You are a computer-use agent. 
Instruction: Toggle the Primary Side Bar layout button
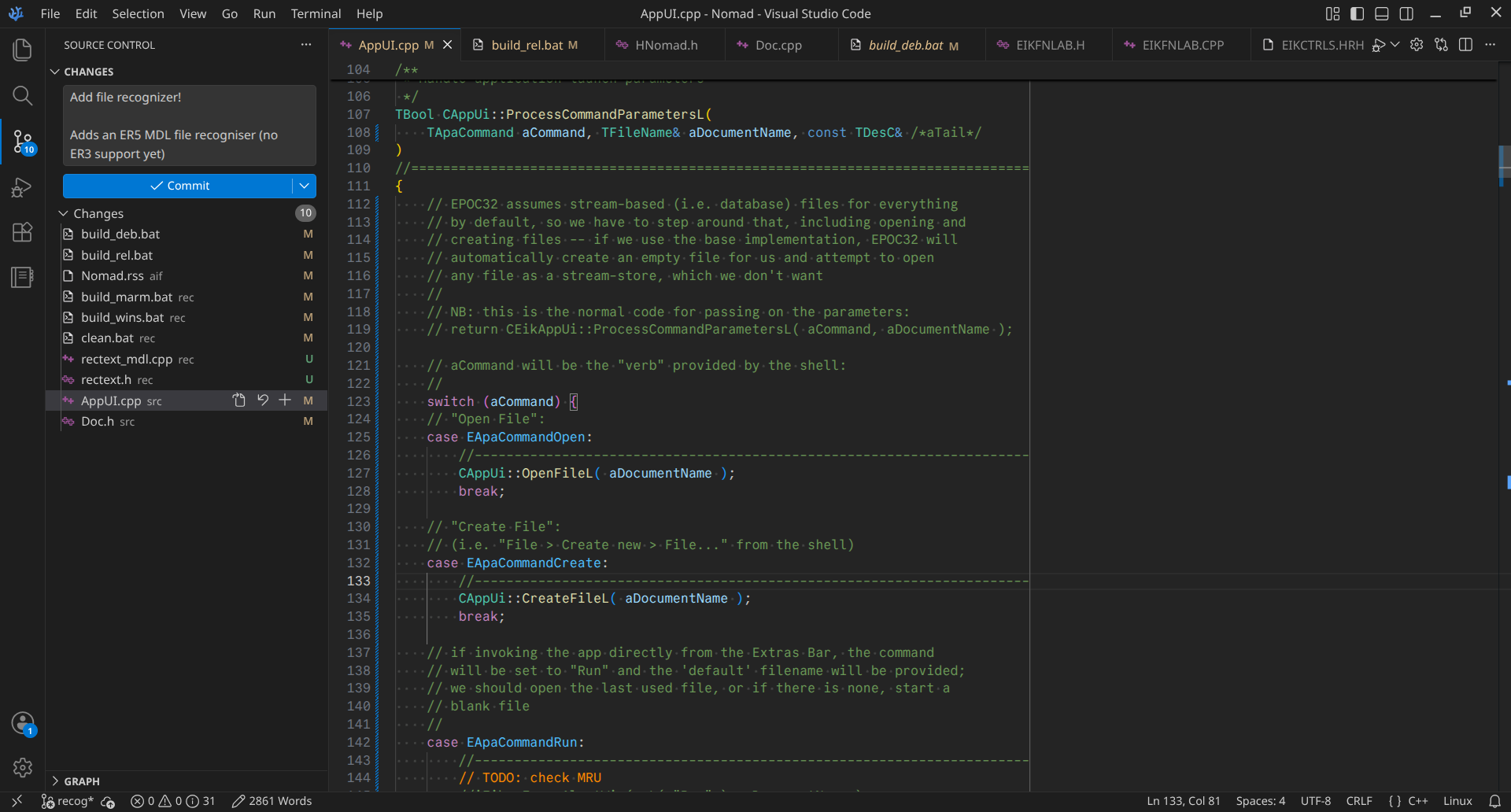(1357, 13)
